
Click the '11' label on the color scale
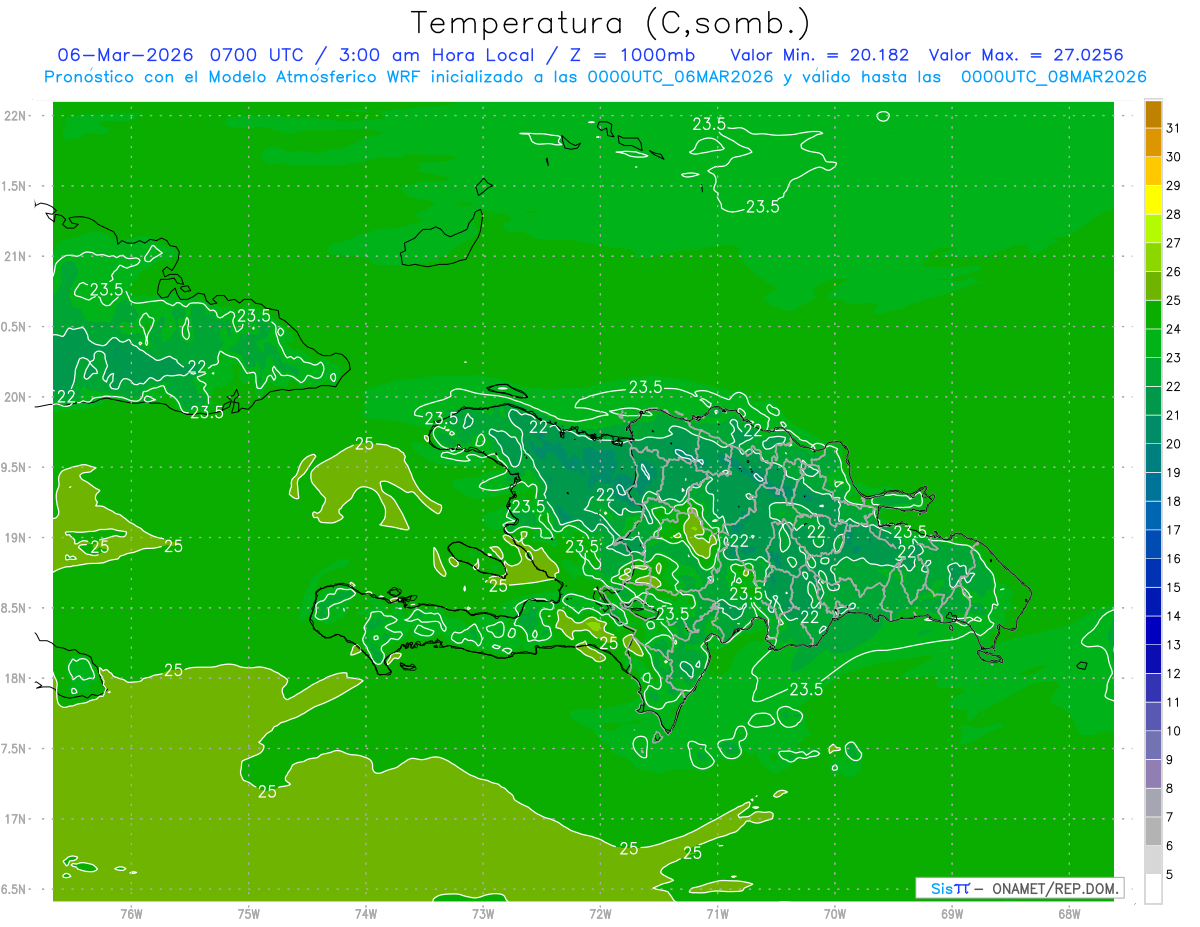pyautogui.click(x=1173, y=702)
